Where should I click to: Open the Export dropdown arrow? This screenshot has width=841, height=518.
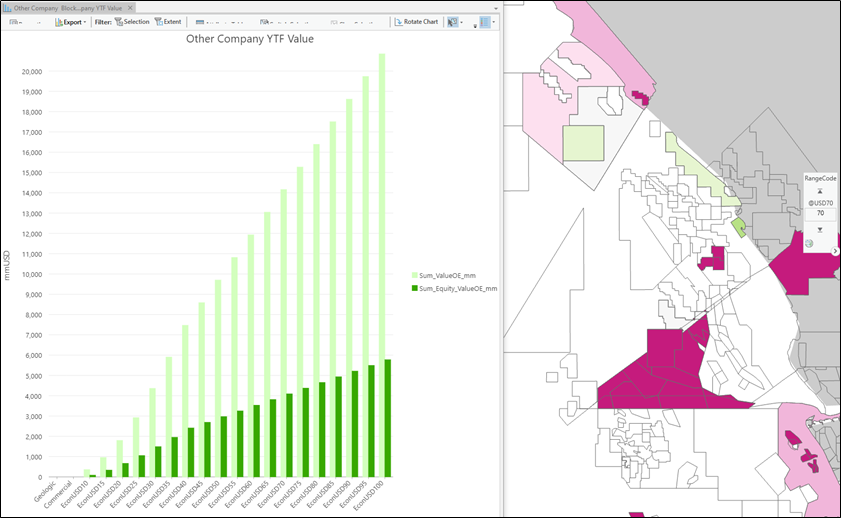(86, 22)
